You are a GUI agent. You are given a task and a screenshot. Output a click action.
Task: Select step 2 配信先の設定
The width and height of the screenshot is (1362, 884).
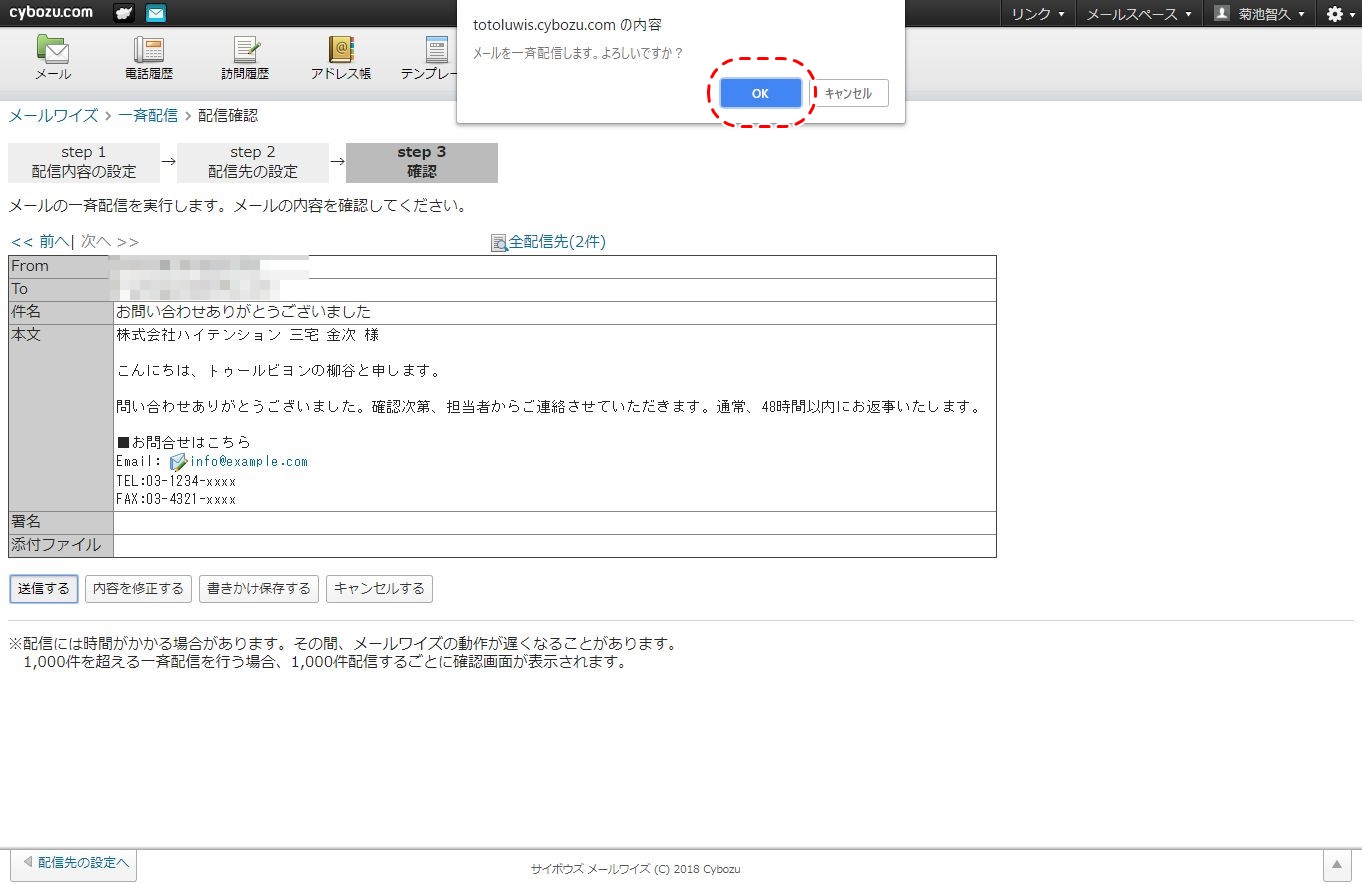pyautogui.click(x=253, y=162)
